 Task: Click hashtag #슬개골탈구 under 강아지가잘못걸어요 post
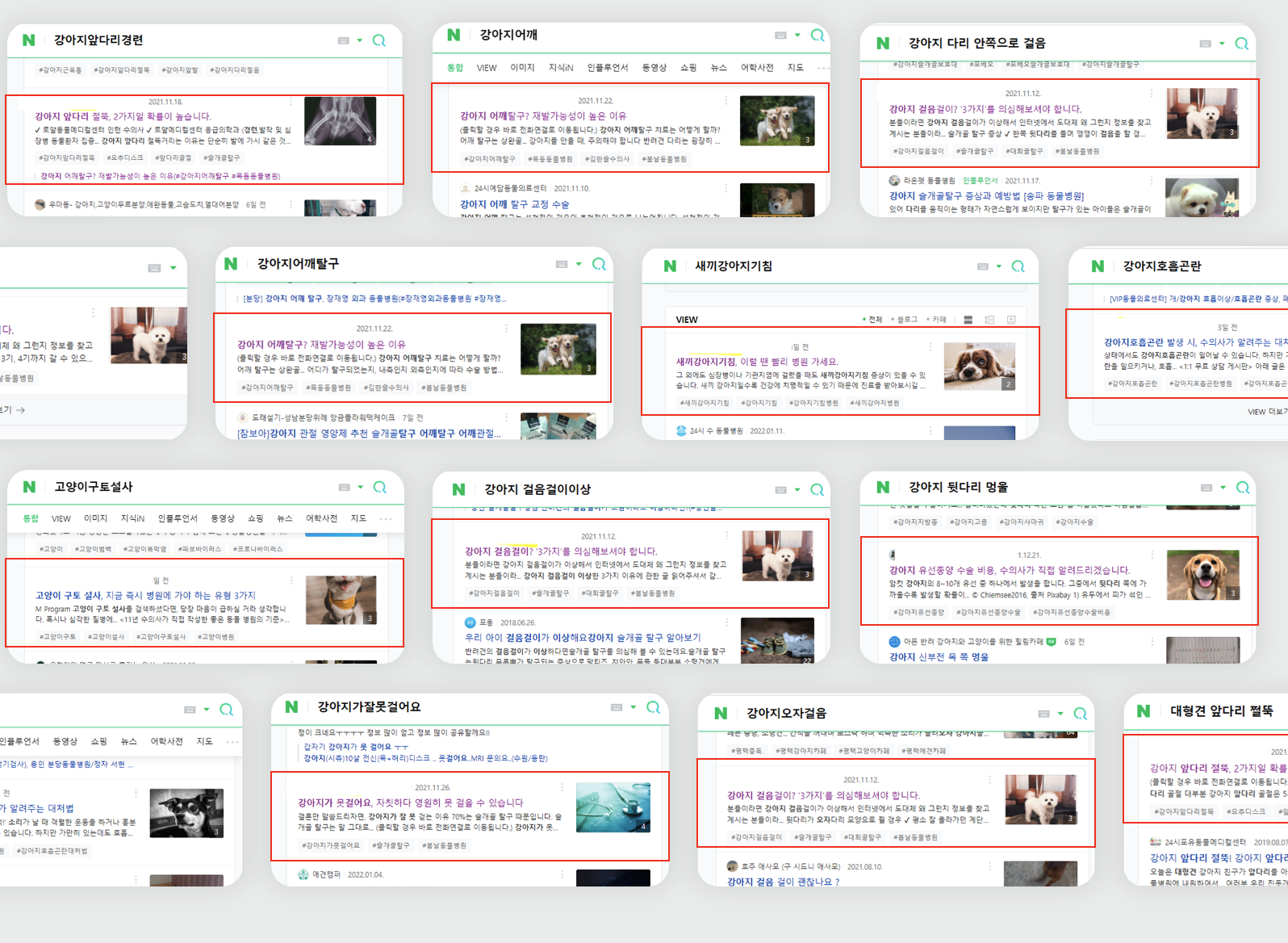[x=391, y=845]
